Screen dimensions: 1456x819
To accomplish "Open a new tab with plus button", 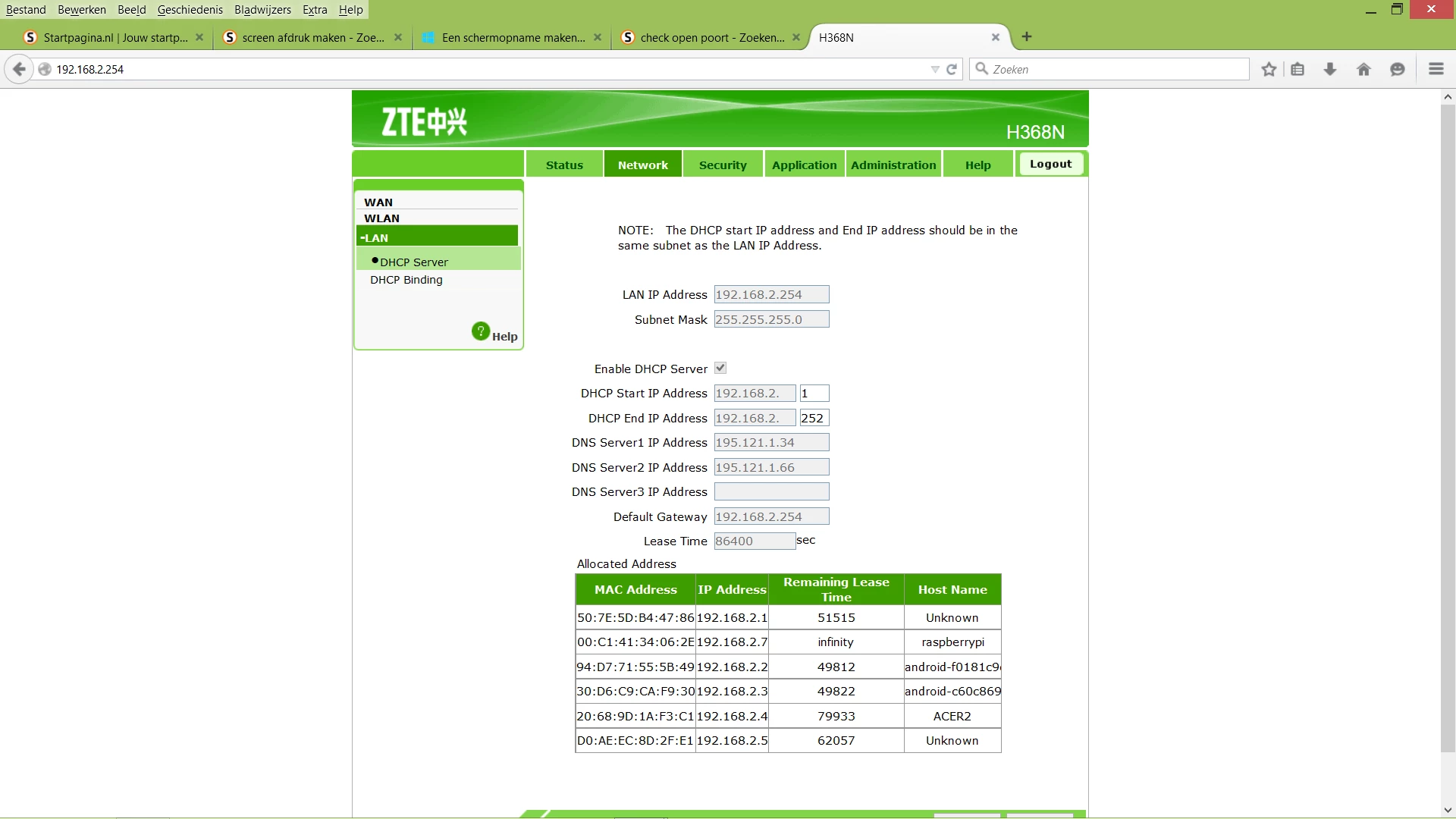I will (x=1026, y=36).
